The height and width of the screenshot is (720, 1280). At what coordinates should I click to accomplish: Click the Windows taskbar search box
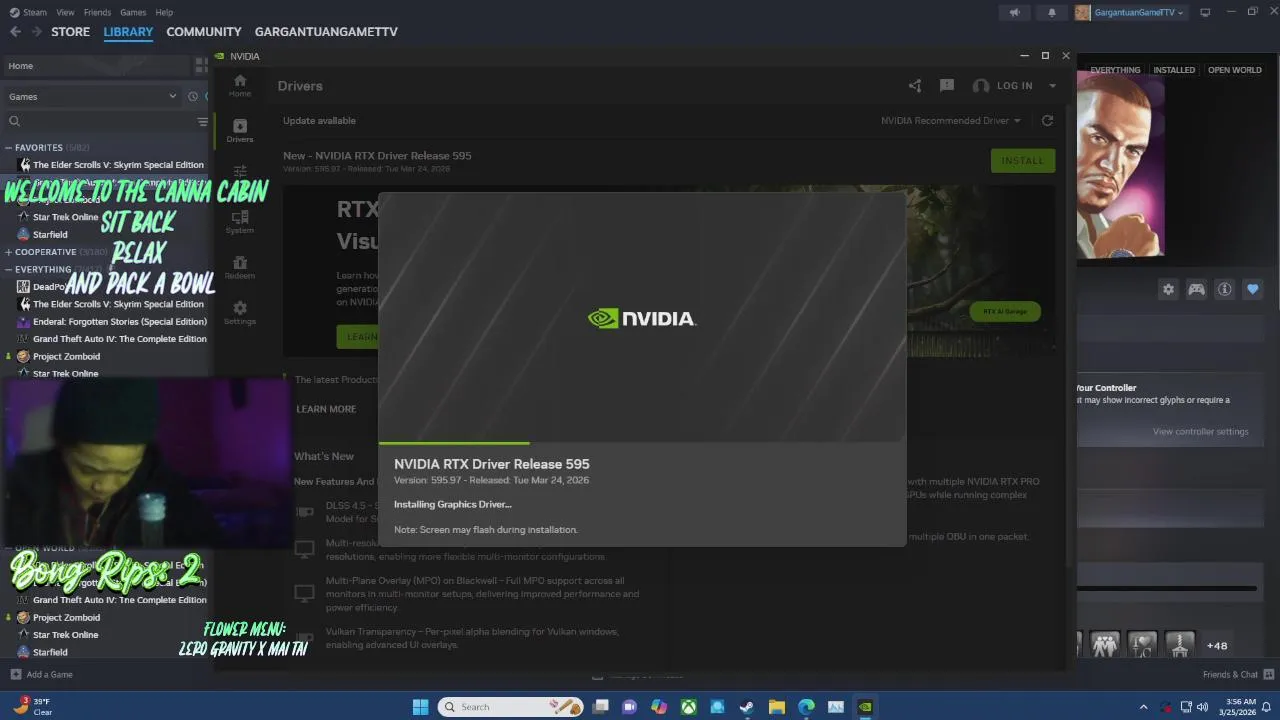510,707
